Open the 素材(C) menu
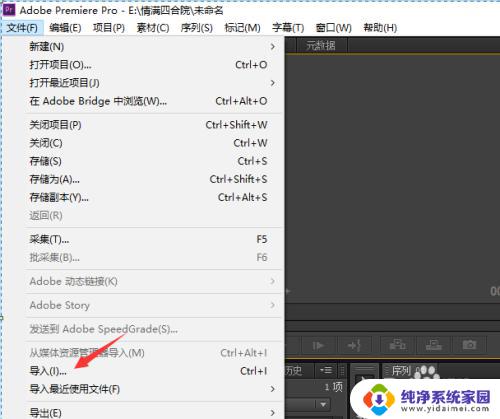The width and height of the screenshot is (500, 419). pyautogui.click(x=153, y=28)
